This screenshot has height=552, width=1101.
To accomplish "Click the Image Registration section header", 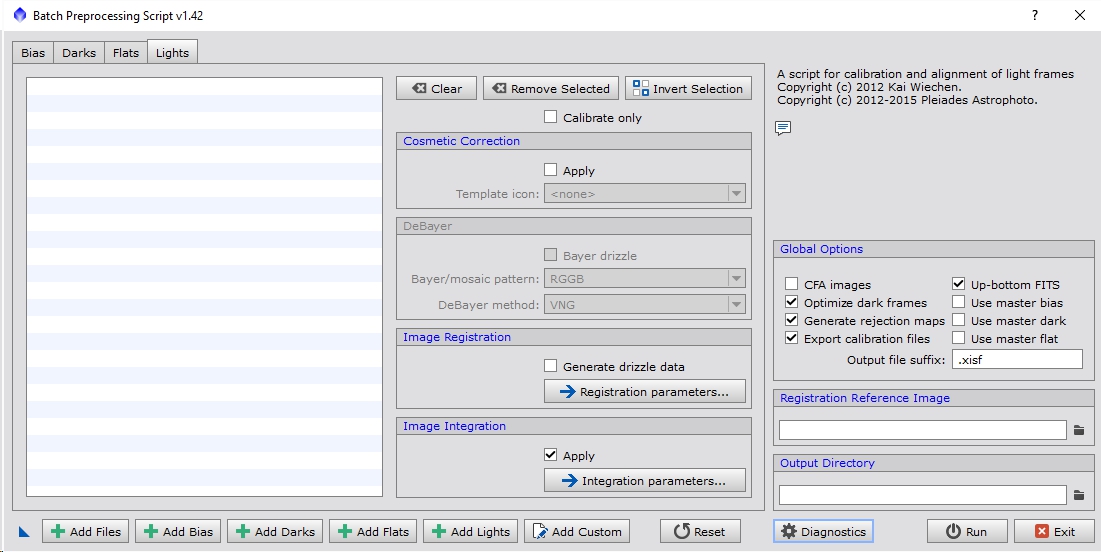I will coord(574,337).
